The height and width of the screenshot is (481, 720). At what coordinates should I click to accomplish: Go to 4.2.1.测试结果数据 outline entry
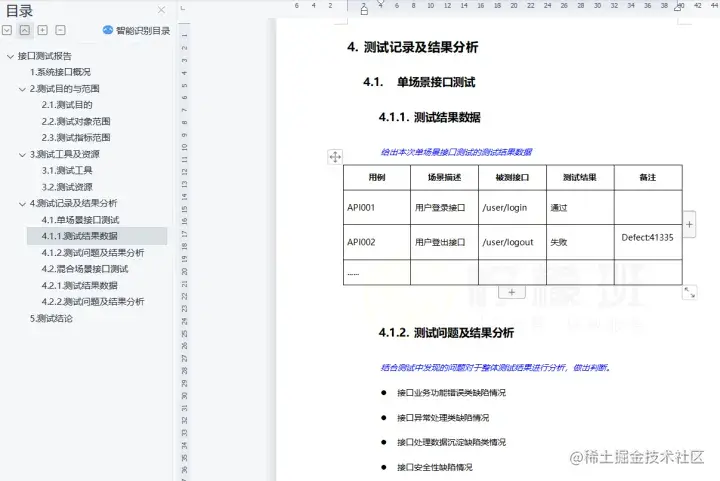(79, 285)
